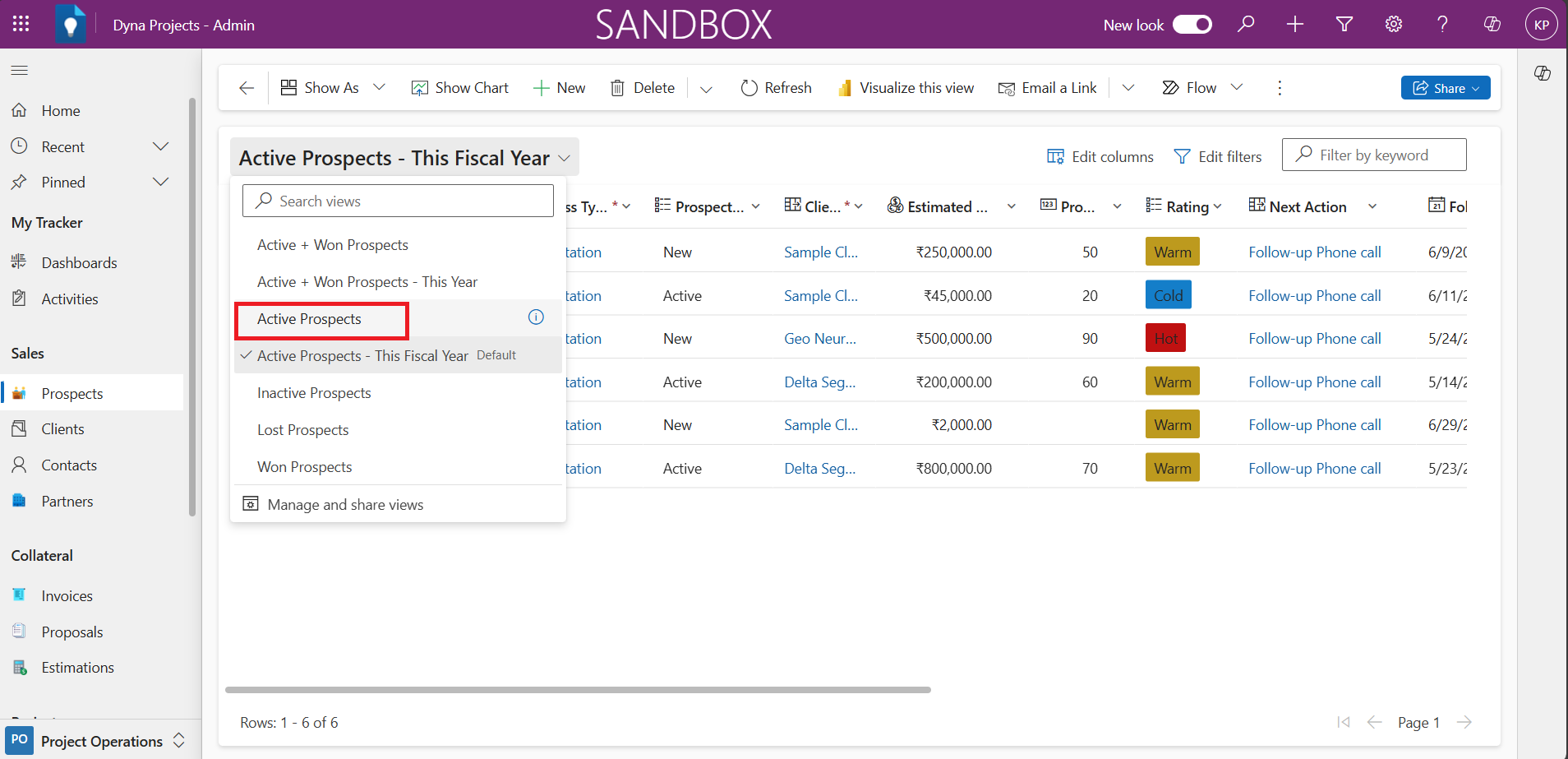This screenshot has height=759, width=1568.
Task: Click the back arrow in the command bar
Action: pyautogui.click(x=247, y=88)
